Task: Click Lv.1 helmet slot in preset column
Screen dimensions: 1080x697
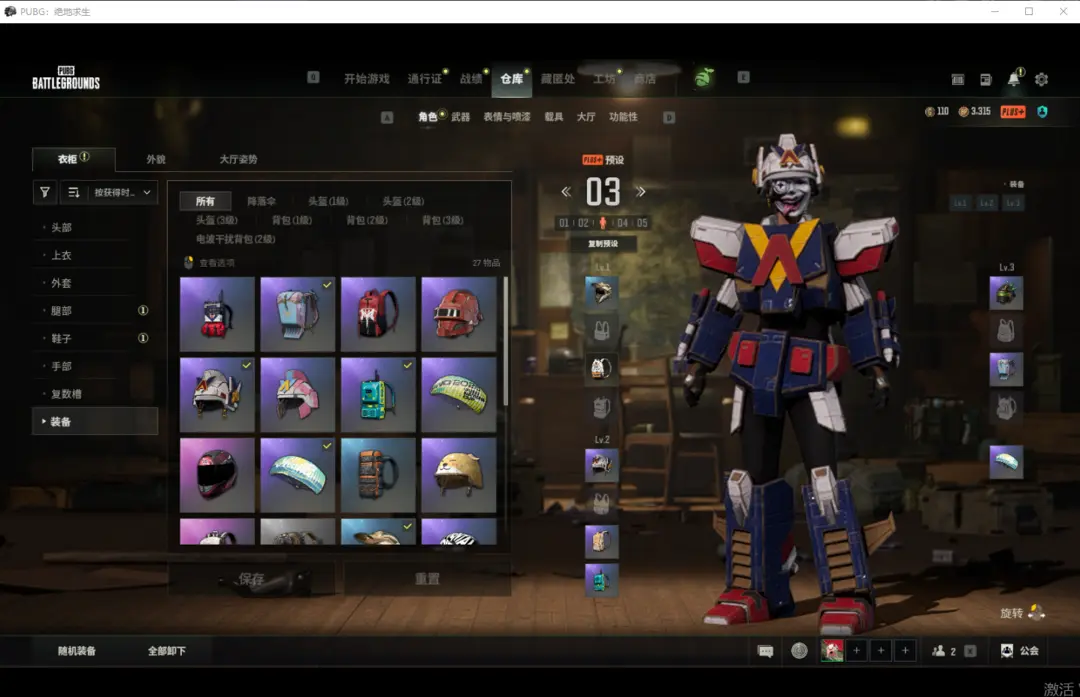Action: coord(601,292)
